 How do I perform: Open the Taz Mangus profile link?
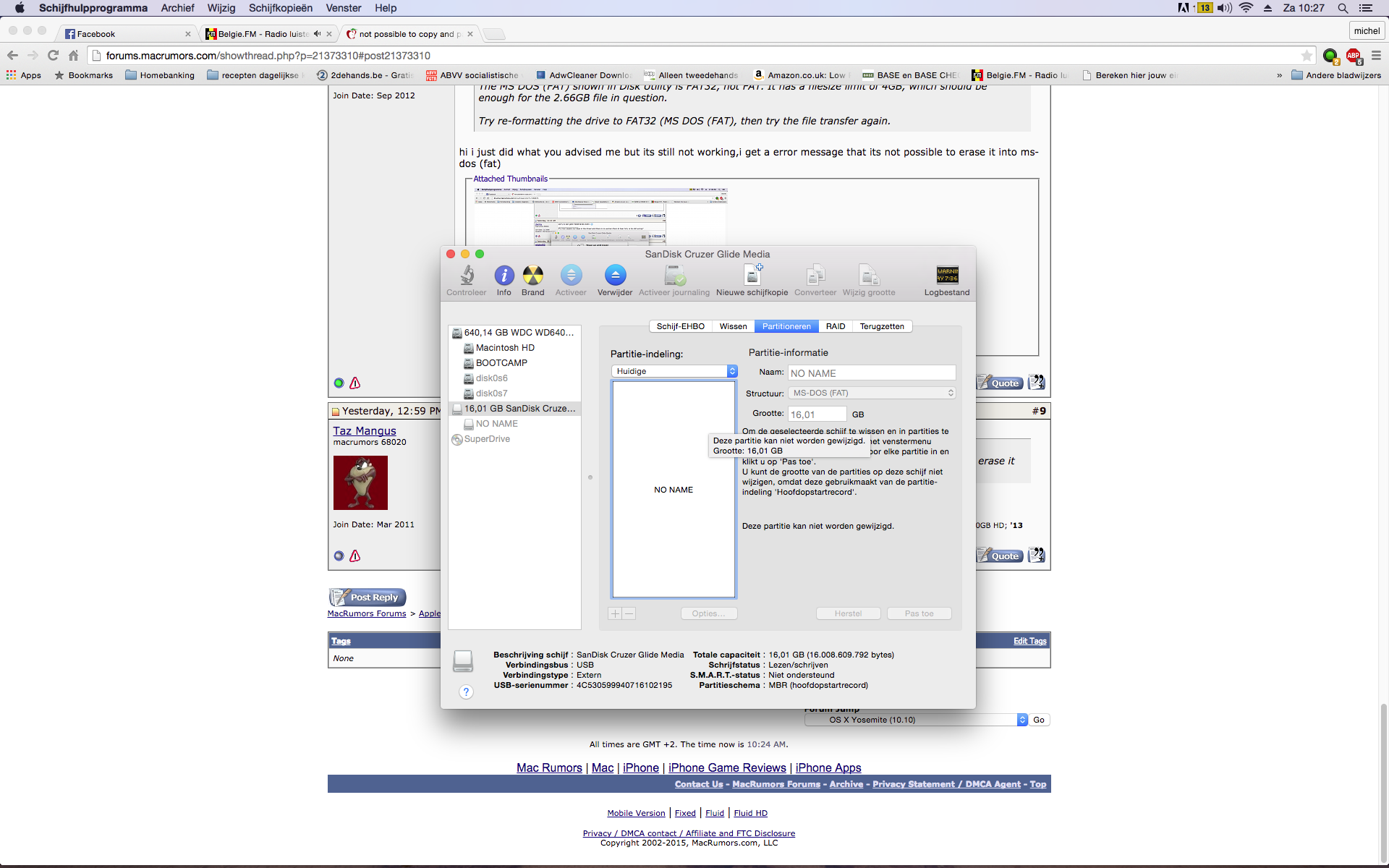(x=365, y=430)
